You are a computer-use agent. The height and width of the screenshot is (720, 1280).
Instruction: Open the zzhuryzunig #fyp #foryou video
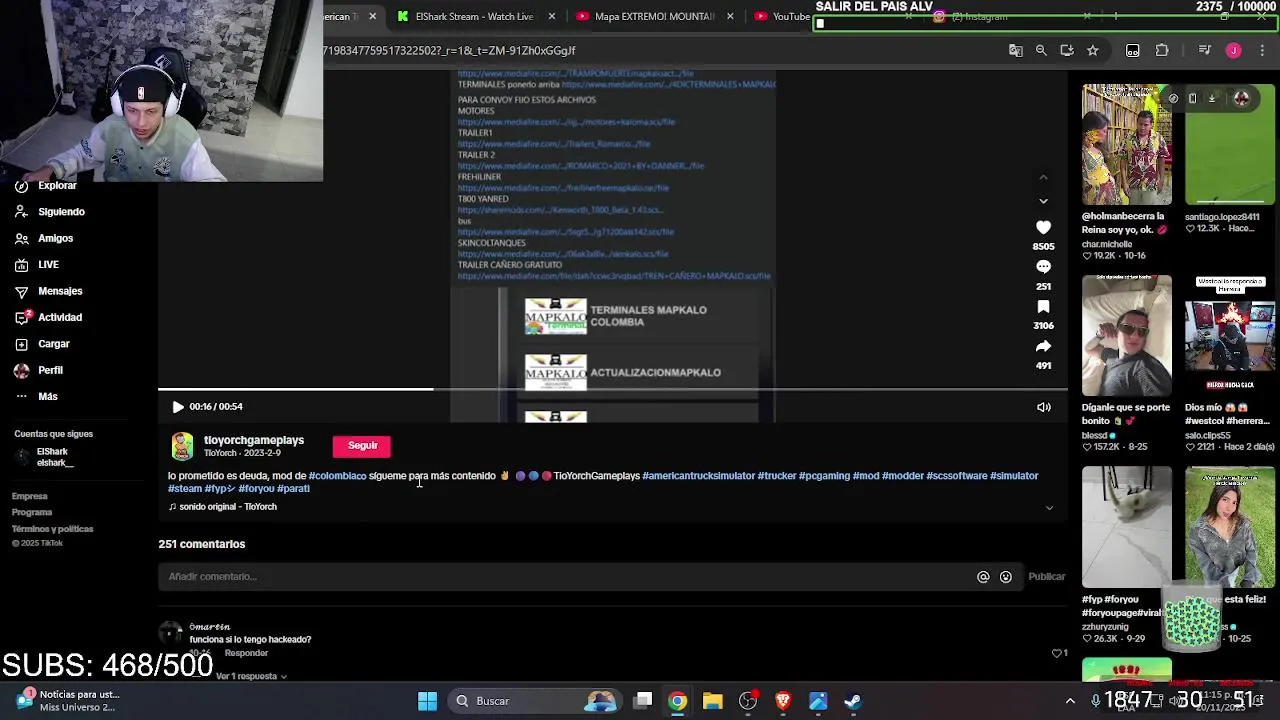[1126, 527]
